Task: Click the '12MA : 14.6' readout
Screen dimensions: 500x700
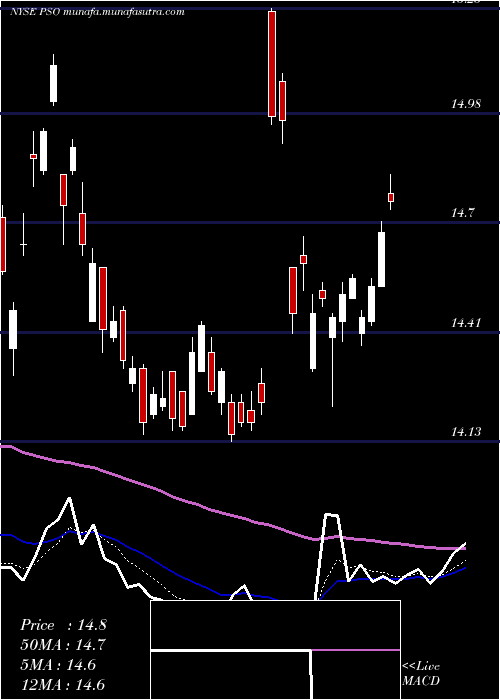Action: point(62,684)
